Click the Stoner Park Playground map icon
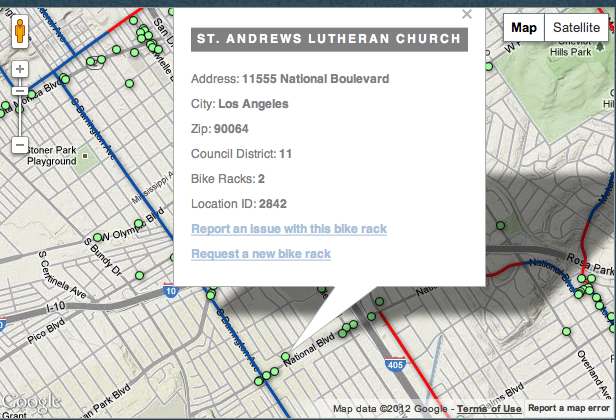Viewport: 616px width, 420px height. (85, 156)
